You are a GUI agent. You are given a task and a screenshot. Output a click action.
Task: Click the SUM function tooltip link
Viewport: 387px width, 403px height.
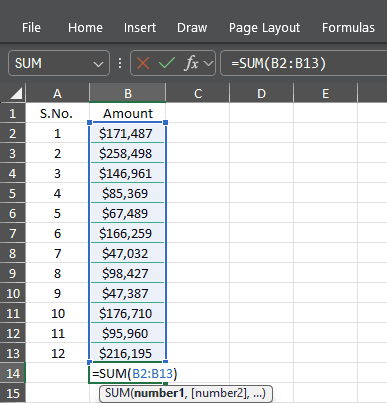[x=118, y=393]
